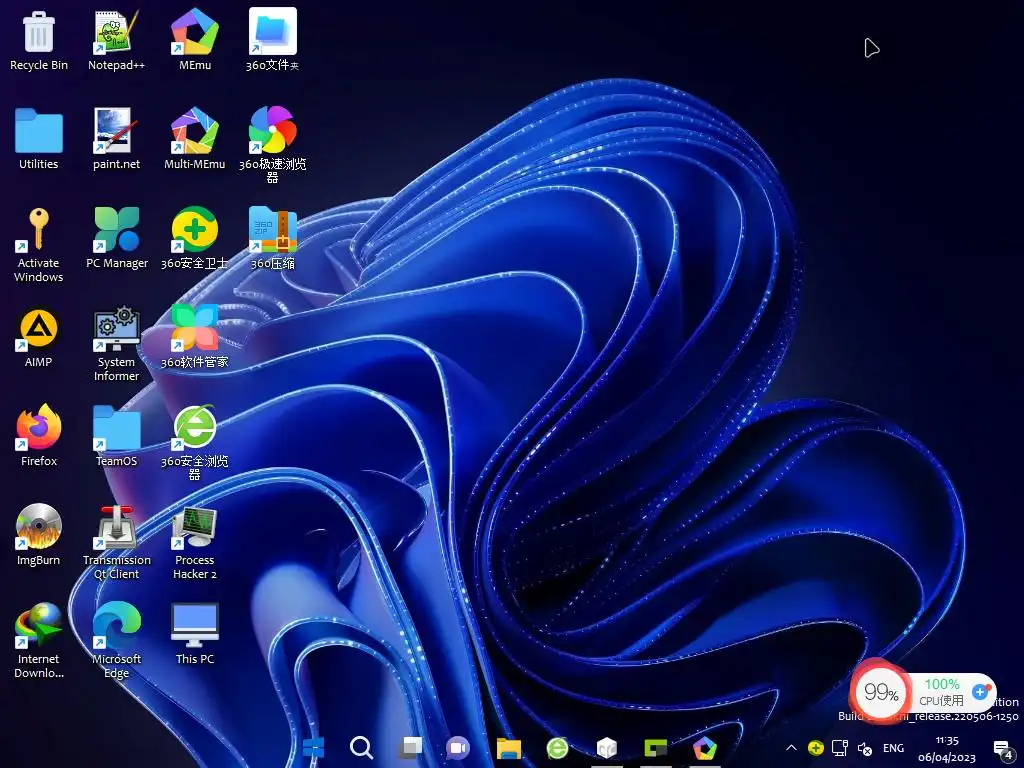Select the Transmission Qt Client shortcut

pyautogui.click(x=116, y=542)
